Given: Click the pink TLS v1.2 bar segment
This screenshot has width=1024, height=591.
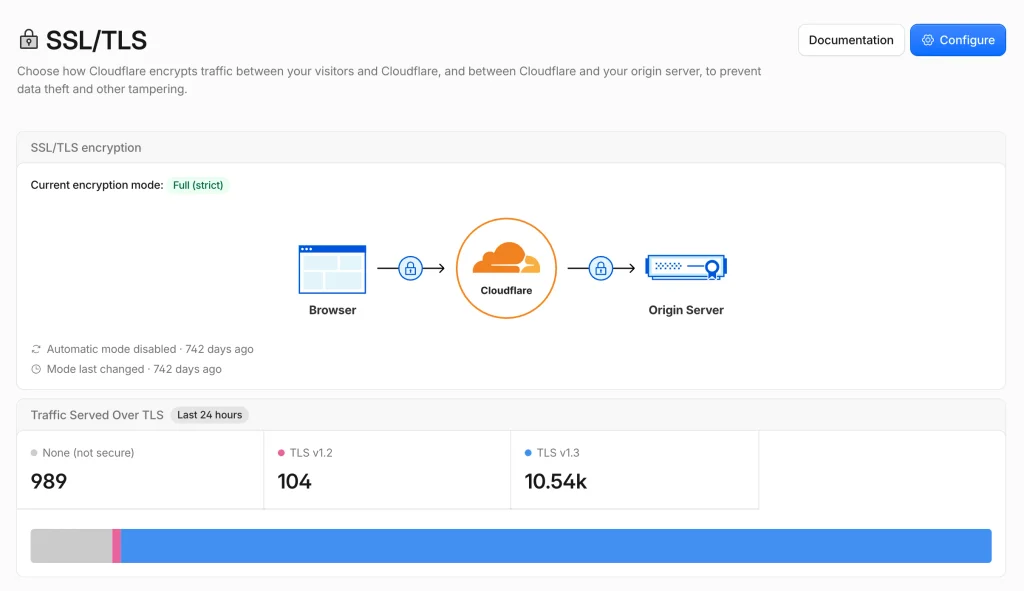Looking at the screenshot, I should (x=116, y=546).
